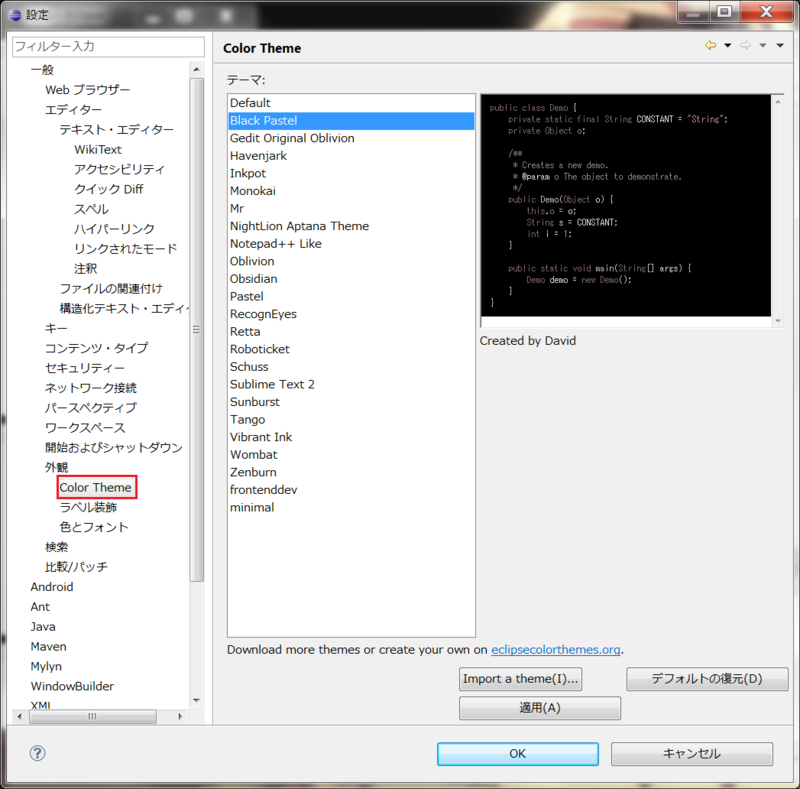Screen dimensions: 800x789
Task: Choose the Inkpot theme
Action: pyautogui.click(x=351, y=174)
